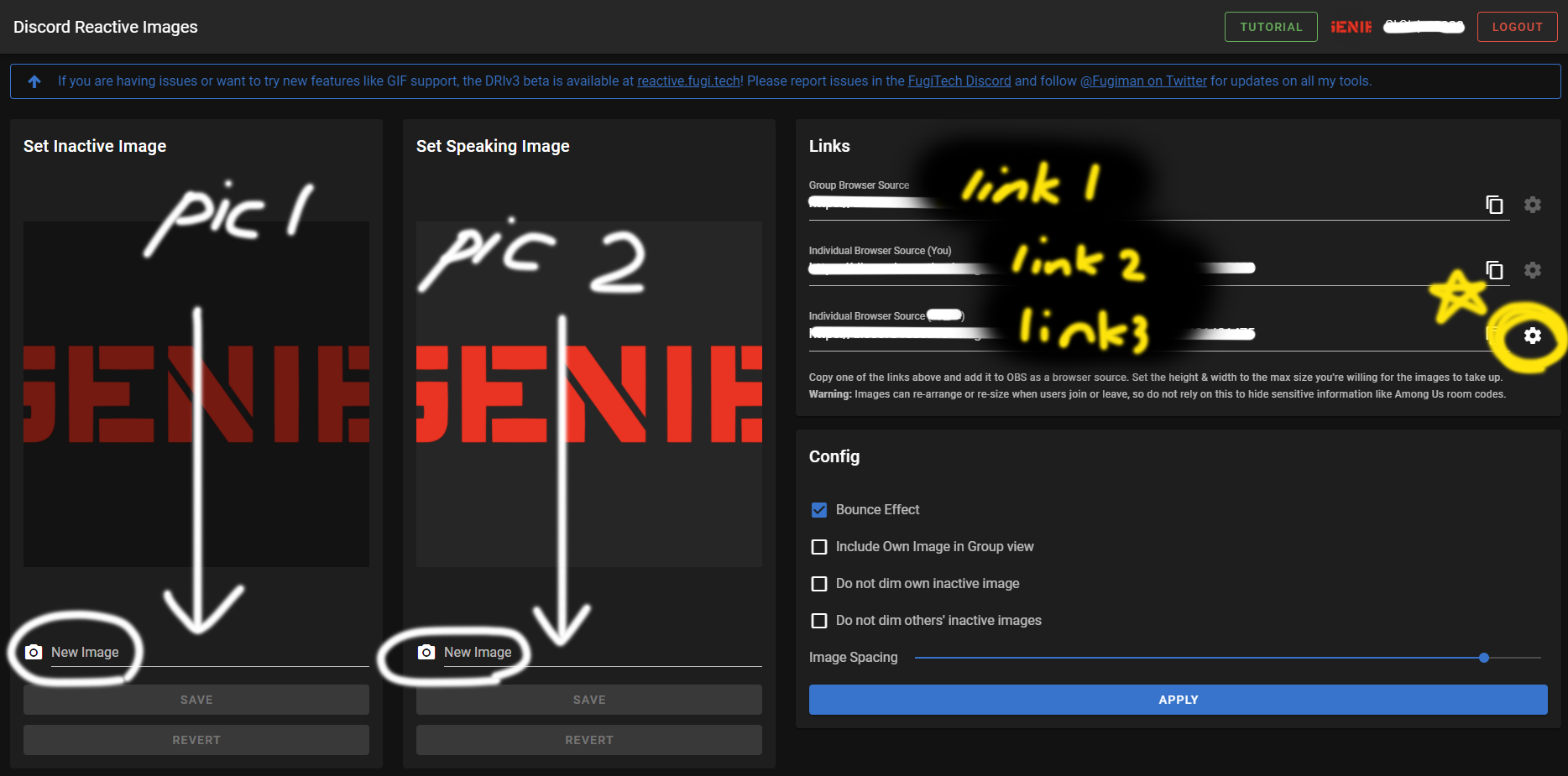Click the up arrow icon in banner
Image resolution: width=1568 pixels, height=776 pixels.
click(x=34, y=81)
